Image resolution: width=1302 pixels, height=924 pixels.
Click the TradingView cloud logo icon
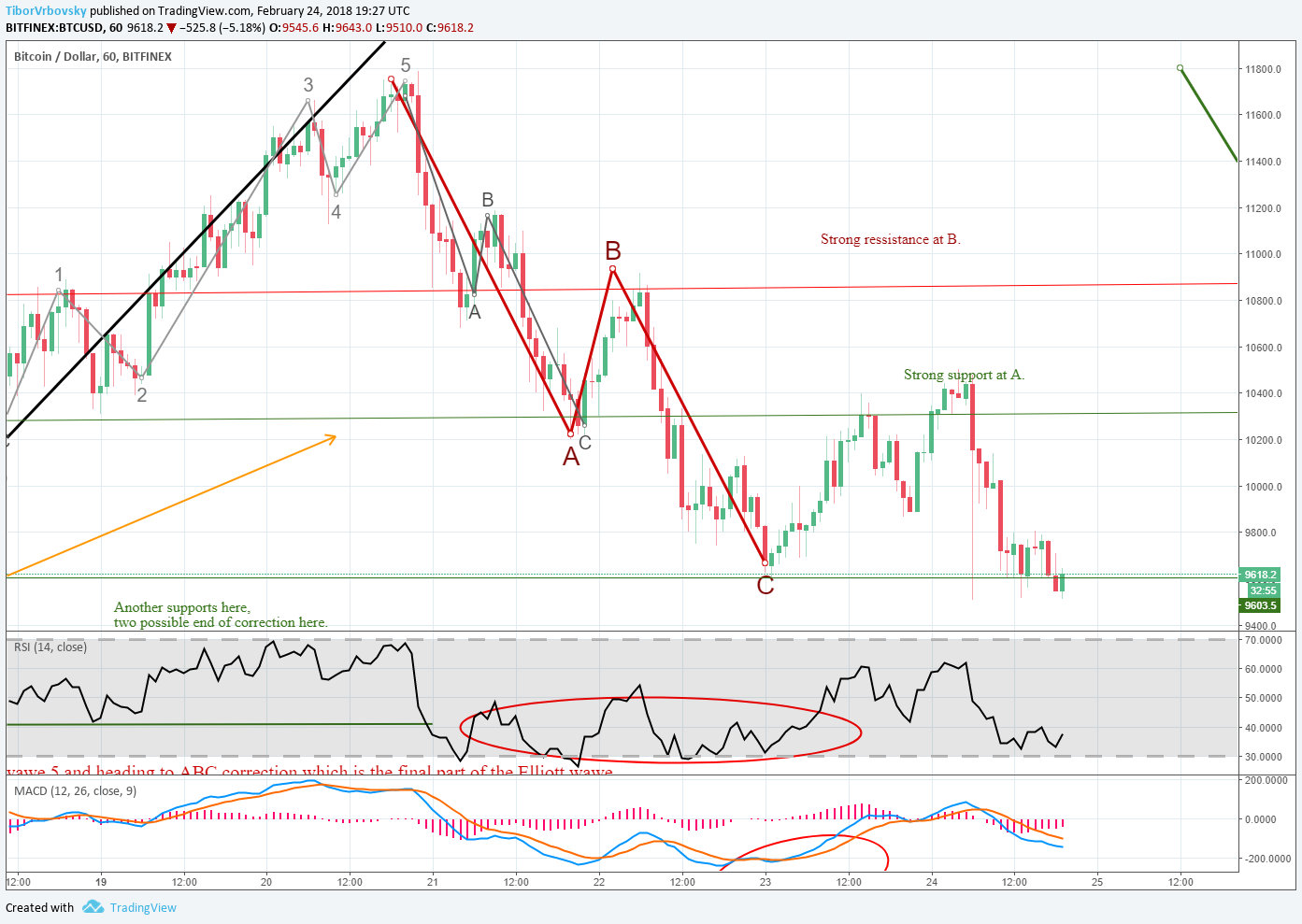coord(93,906)
